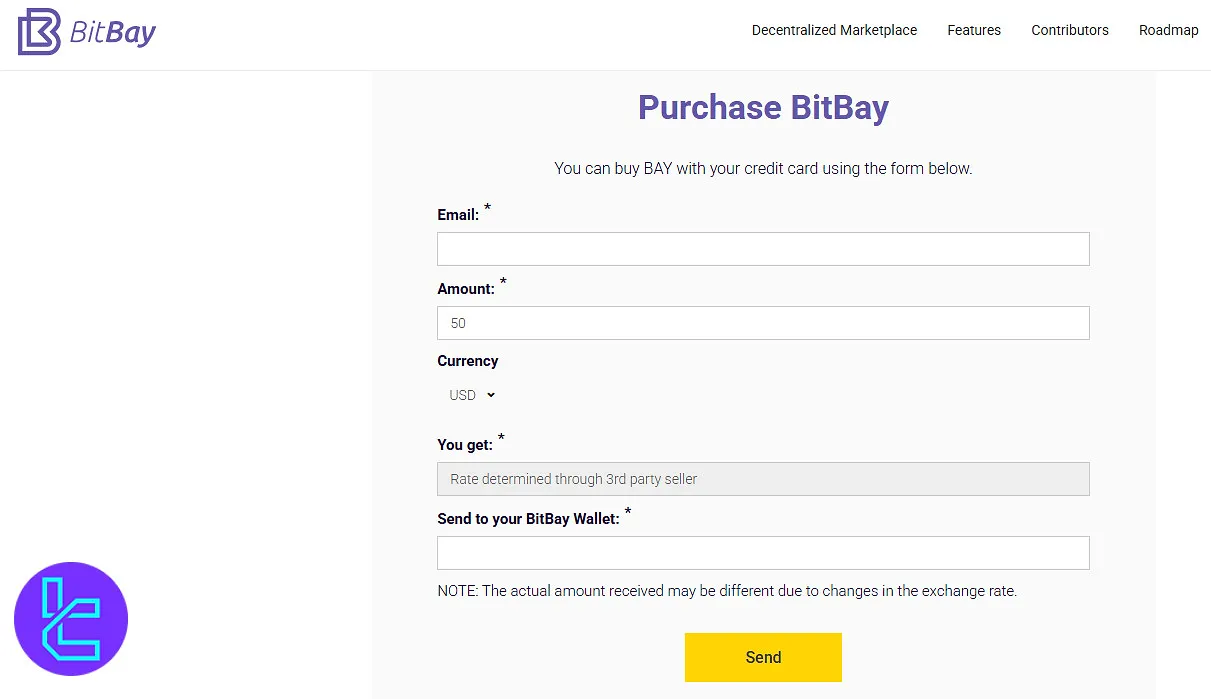Screen dimensions: 1211x699
Task: Click the disabled You get field
Action: click(763, 478)
